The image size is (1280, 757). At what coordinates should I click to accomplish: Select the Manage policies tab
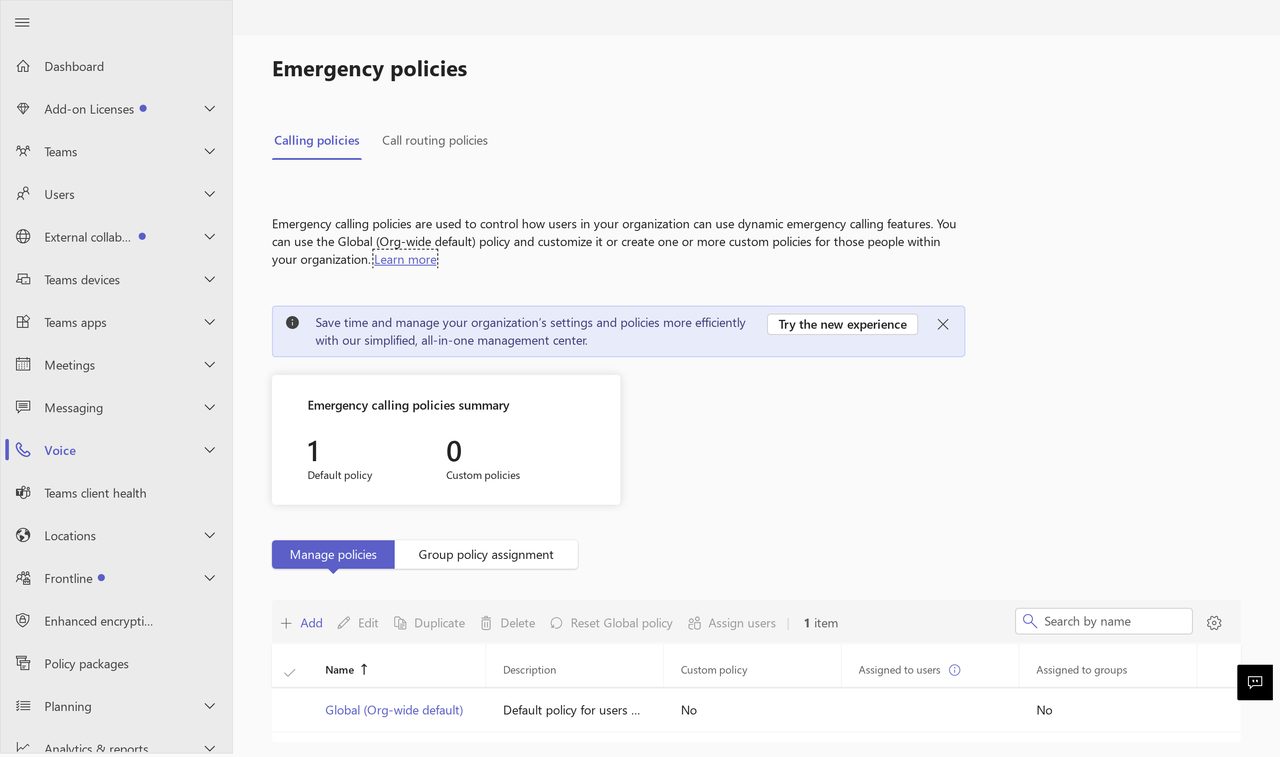click(333, 554)
